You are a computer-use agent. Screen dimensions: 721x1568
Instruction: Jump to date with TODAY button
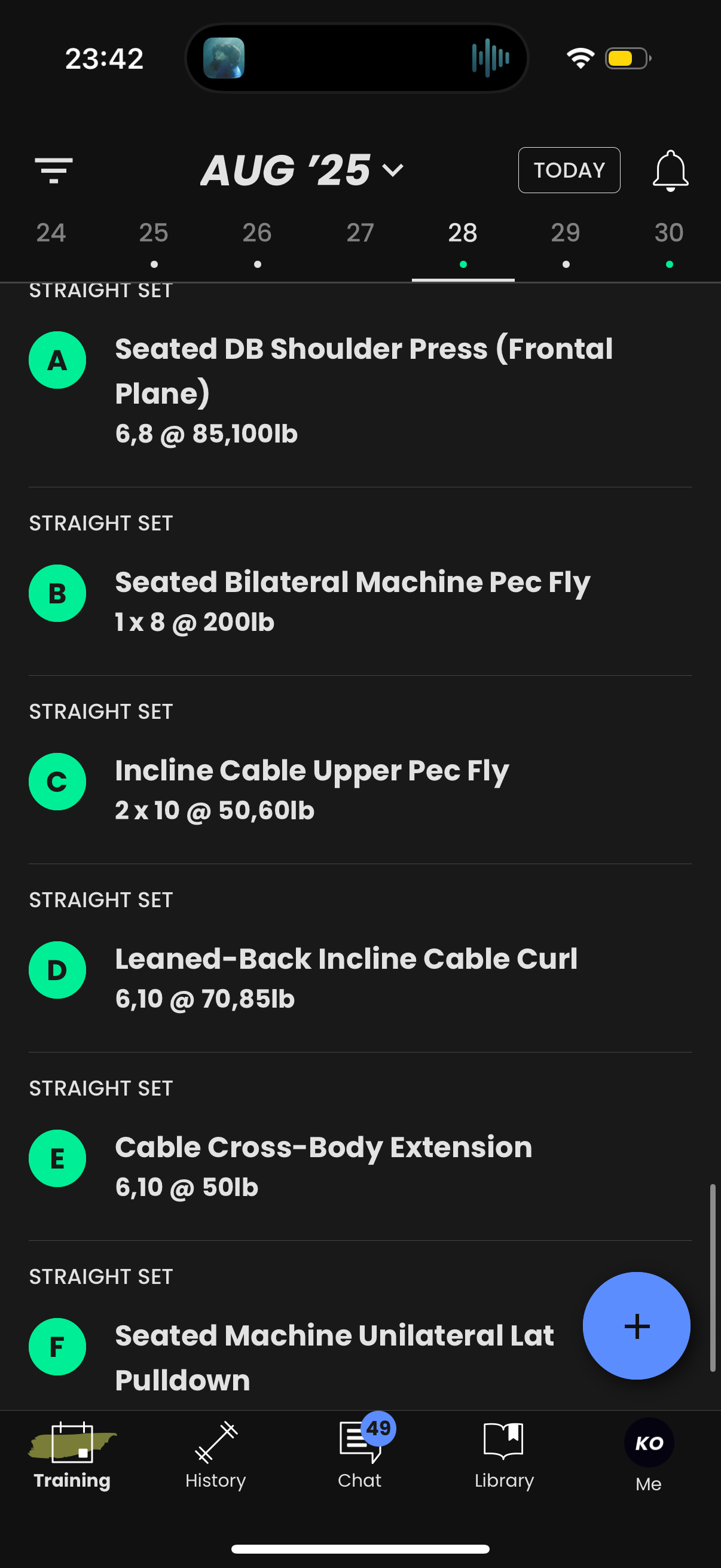pyautogui.click(x=569, y=170)
